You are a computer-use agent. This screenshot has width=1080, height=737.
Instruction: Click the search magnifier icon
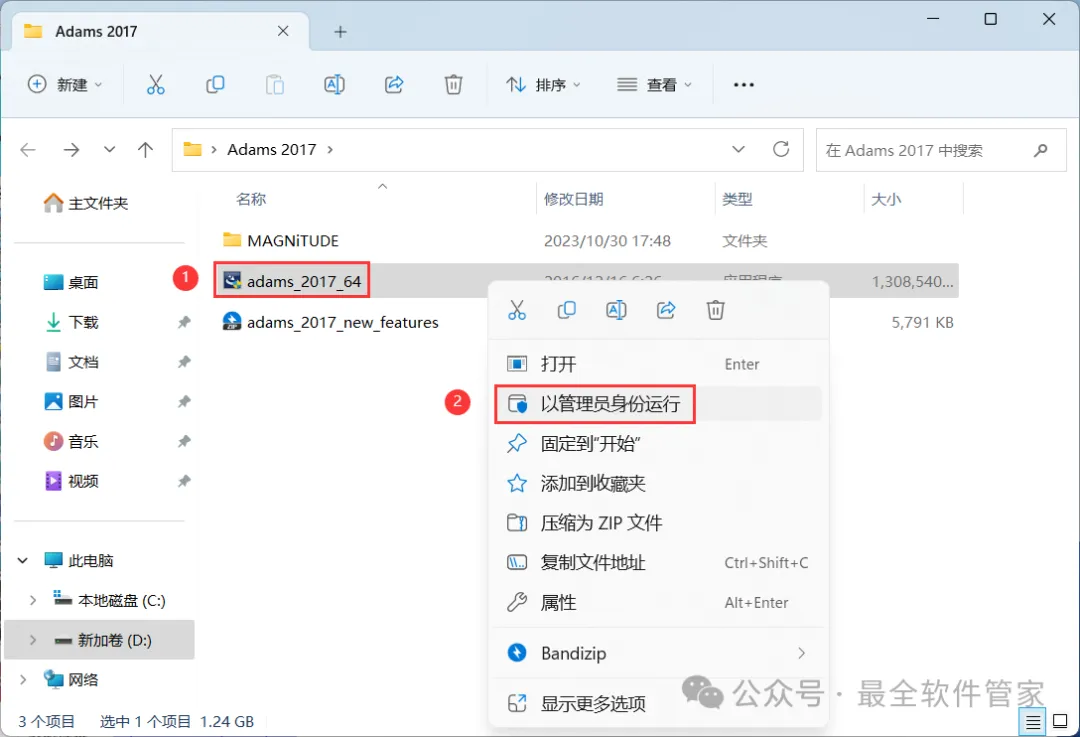click(1040, 149)
